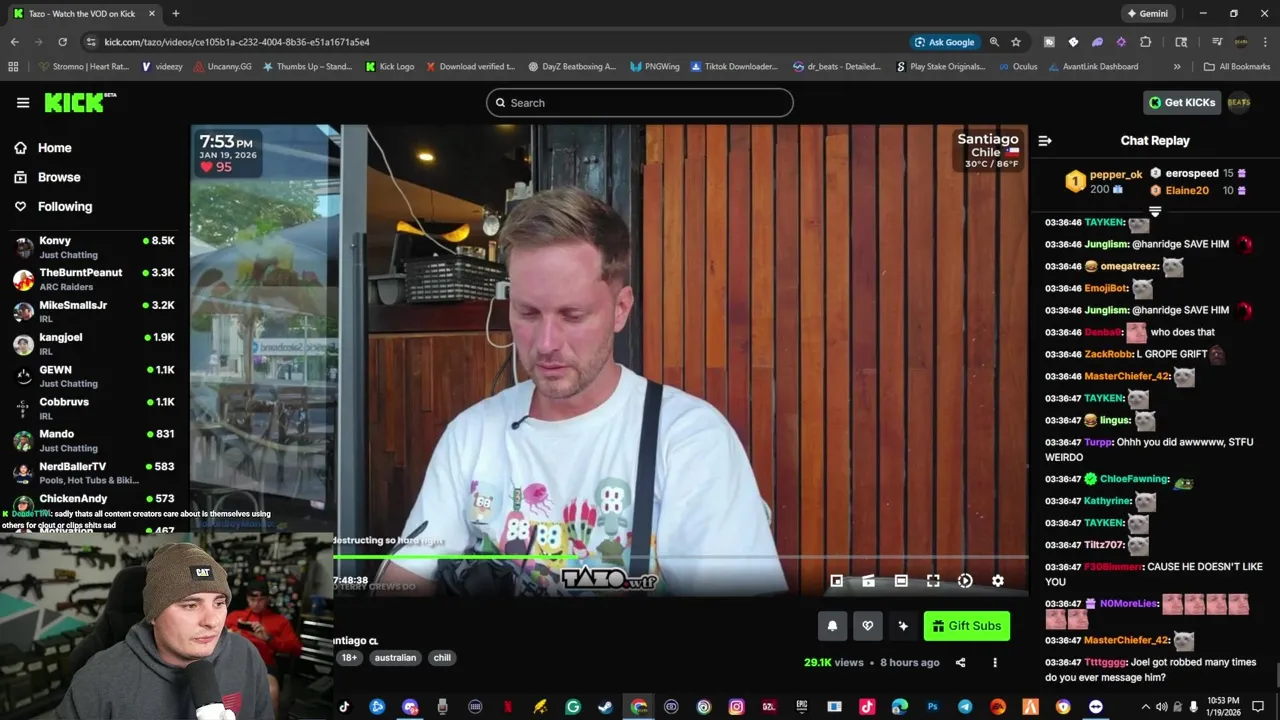Image resolution: width=1280 pixels, height=720 pixels.
Task: Open GEWN channel in sidebar
Action: pyautogui.click(x=95, y=376)
